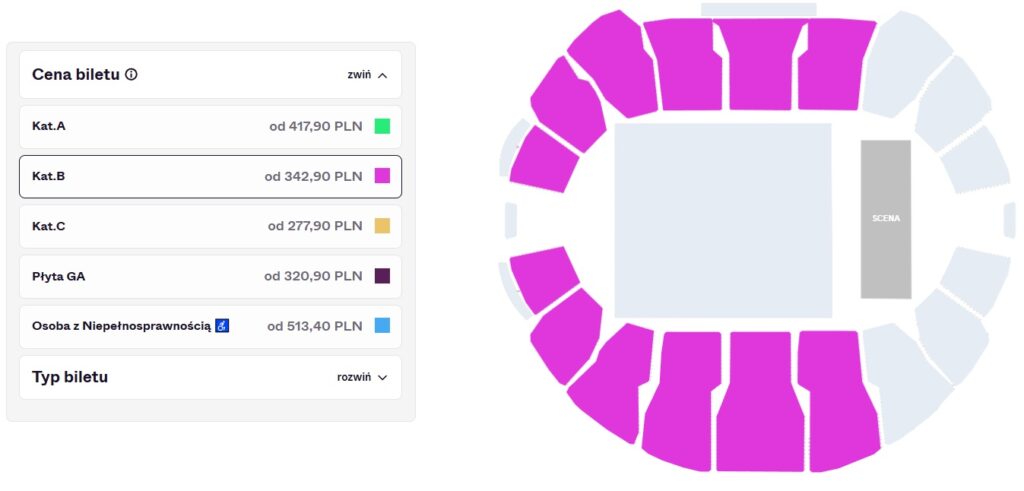
Task: Click the wheelchair accessibility icon
Action: point(222,326)
